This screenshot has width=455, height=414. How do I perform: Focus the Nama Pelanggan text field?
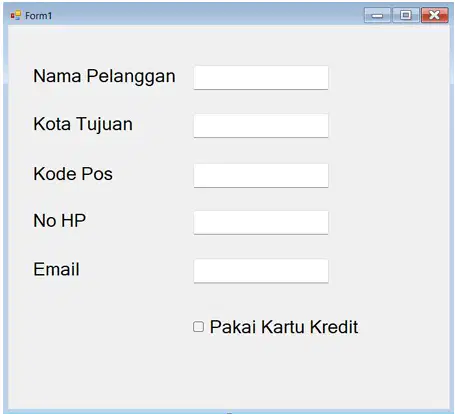(261, 78)
